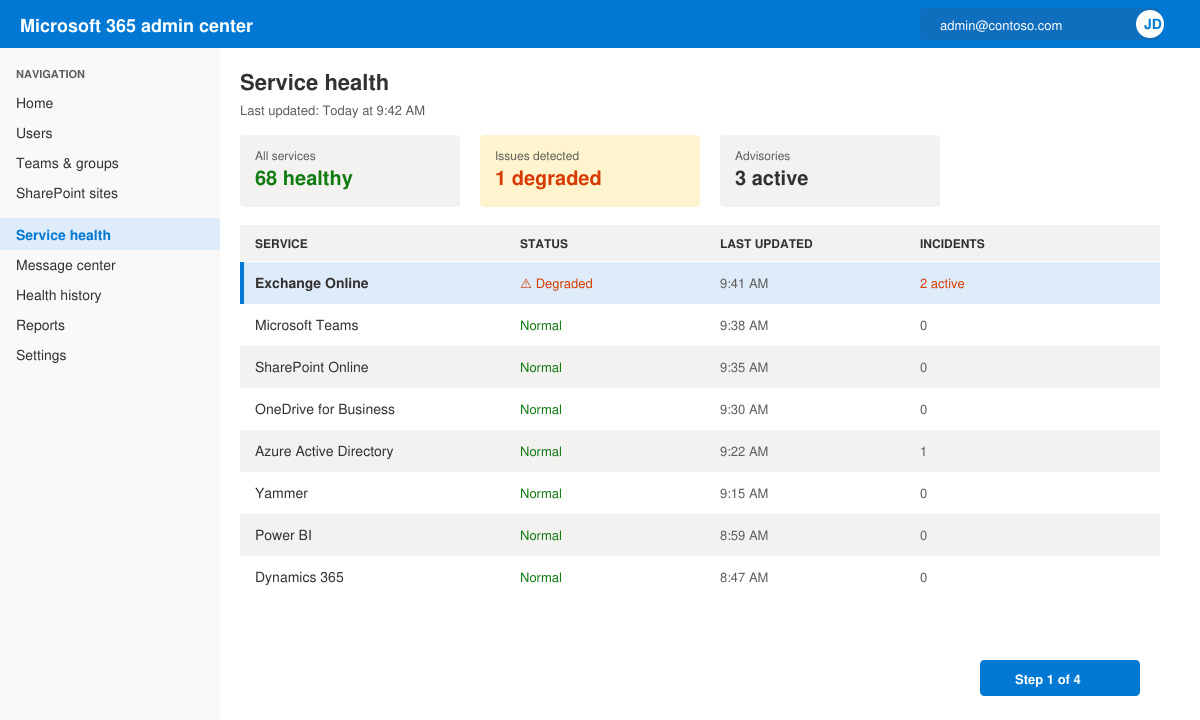This screenshot has height=720, width=1200.
Task: Click the Normal status for SharePoint Online
Action: (x=541, y=368)
